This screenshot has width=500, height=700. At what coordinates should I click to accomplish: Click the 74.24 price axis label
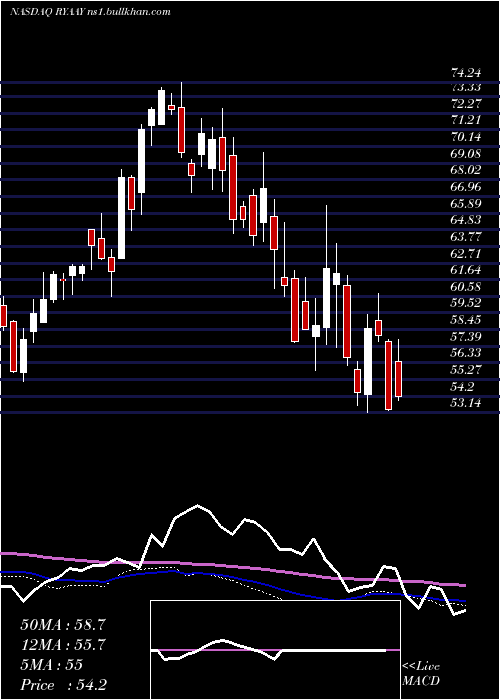point(466,71)
